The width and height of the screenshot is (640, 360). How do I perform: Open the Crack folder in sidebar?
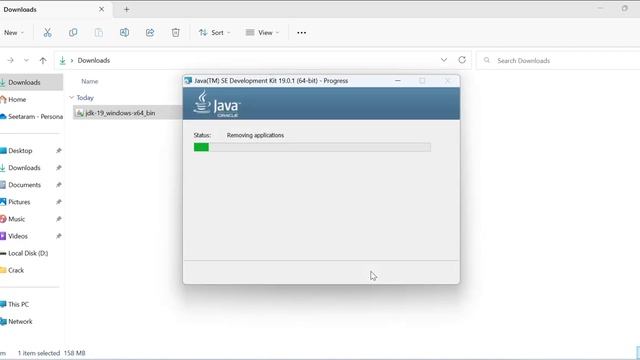pos(16,270)
